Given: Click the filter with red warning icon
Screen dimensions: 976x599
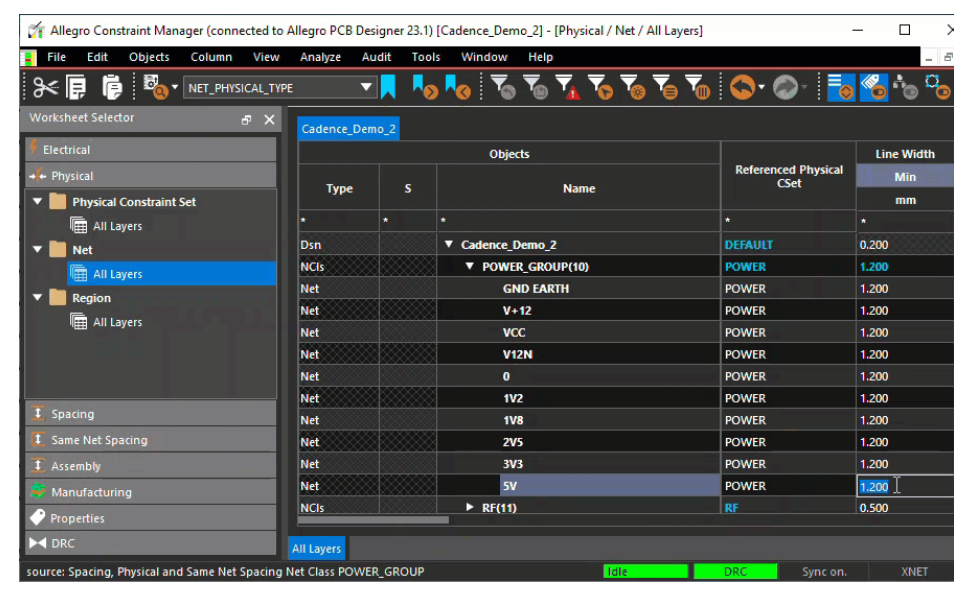Looking at the screenshot, I should coord(568,87).
